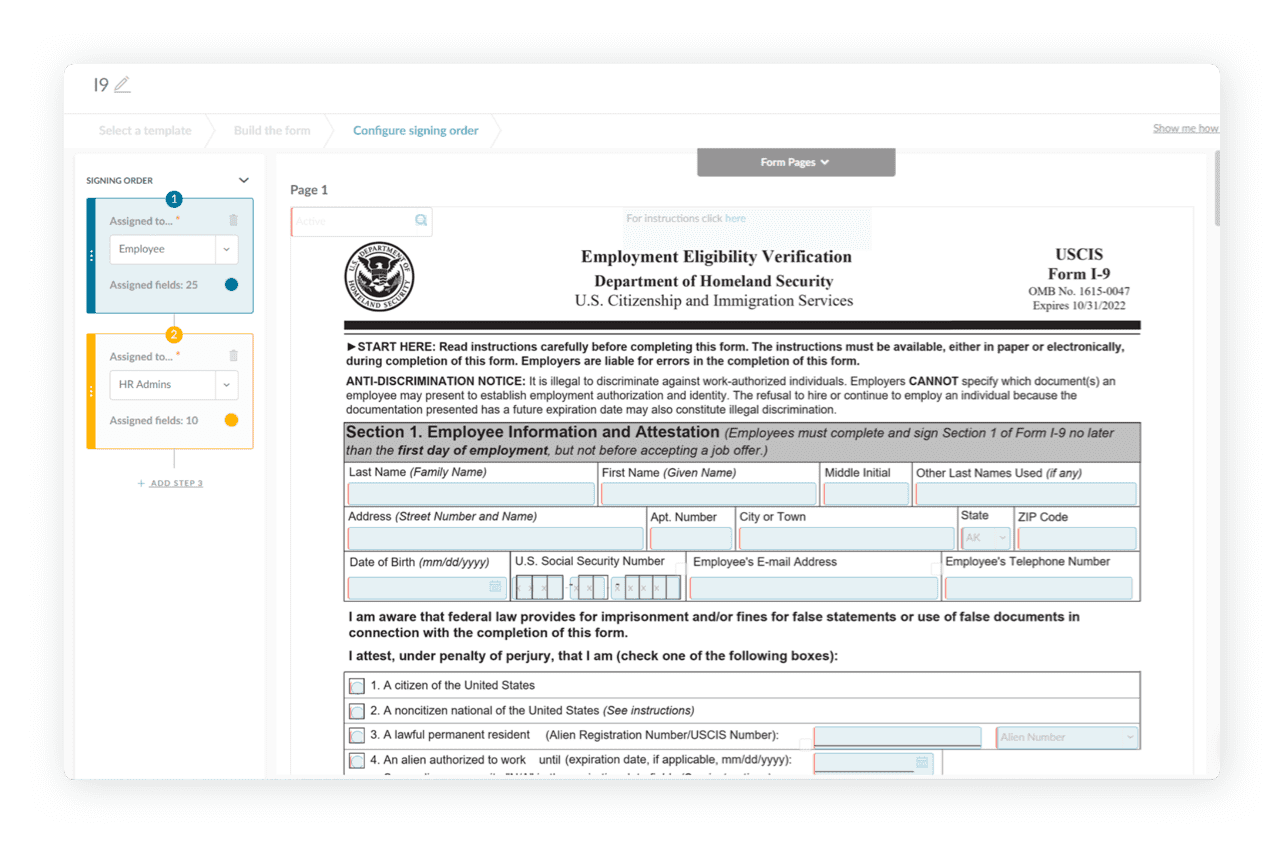1284x844 pixels.
Task: Go to Select a template step
Action: pos(145,130)
